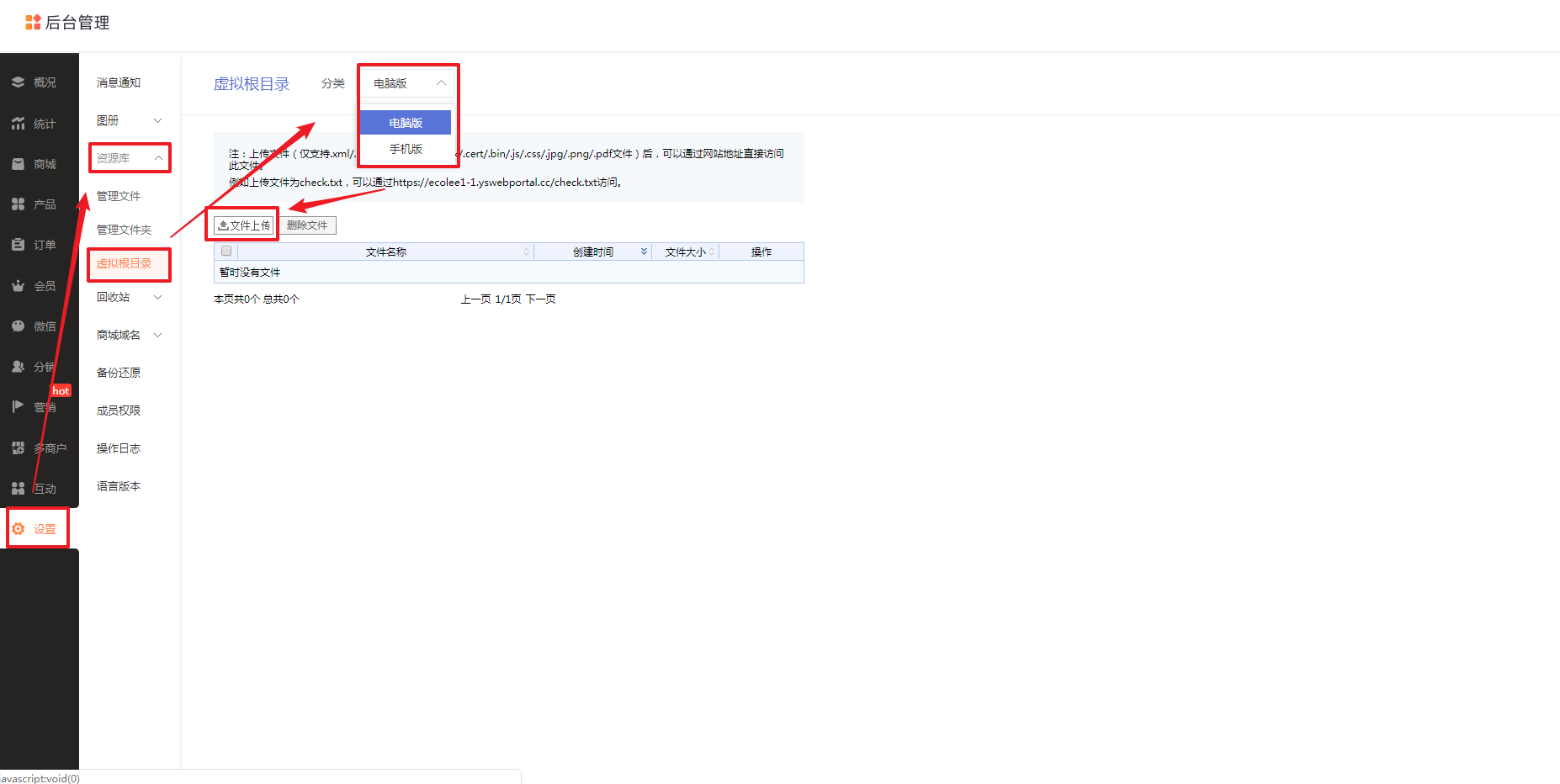Click the 统计 statistics chart icon
This screenshot has width=1560, height=784.
tap(18, 123)
